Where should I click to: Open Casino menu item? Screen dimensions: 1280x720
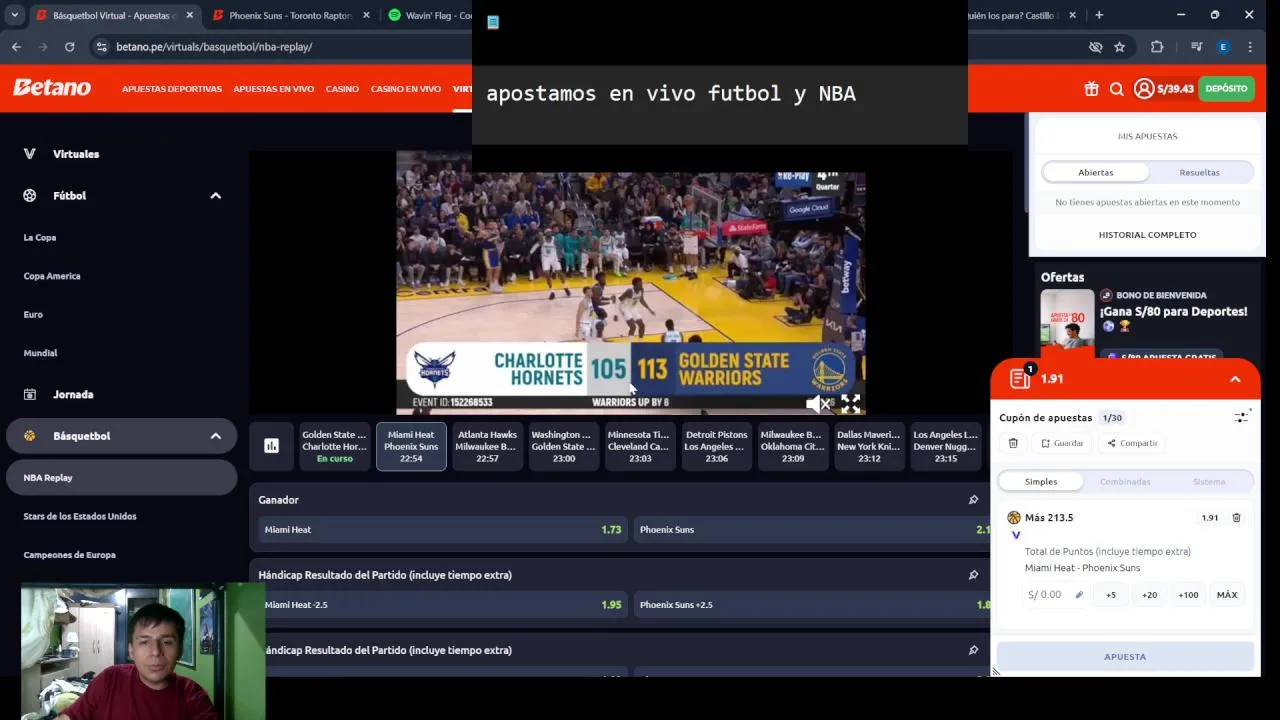point(342,89)
